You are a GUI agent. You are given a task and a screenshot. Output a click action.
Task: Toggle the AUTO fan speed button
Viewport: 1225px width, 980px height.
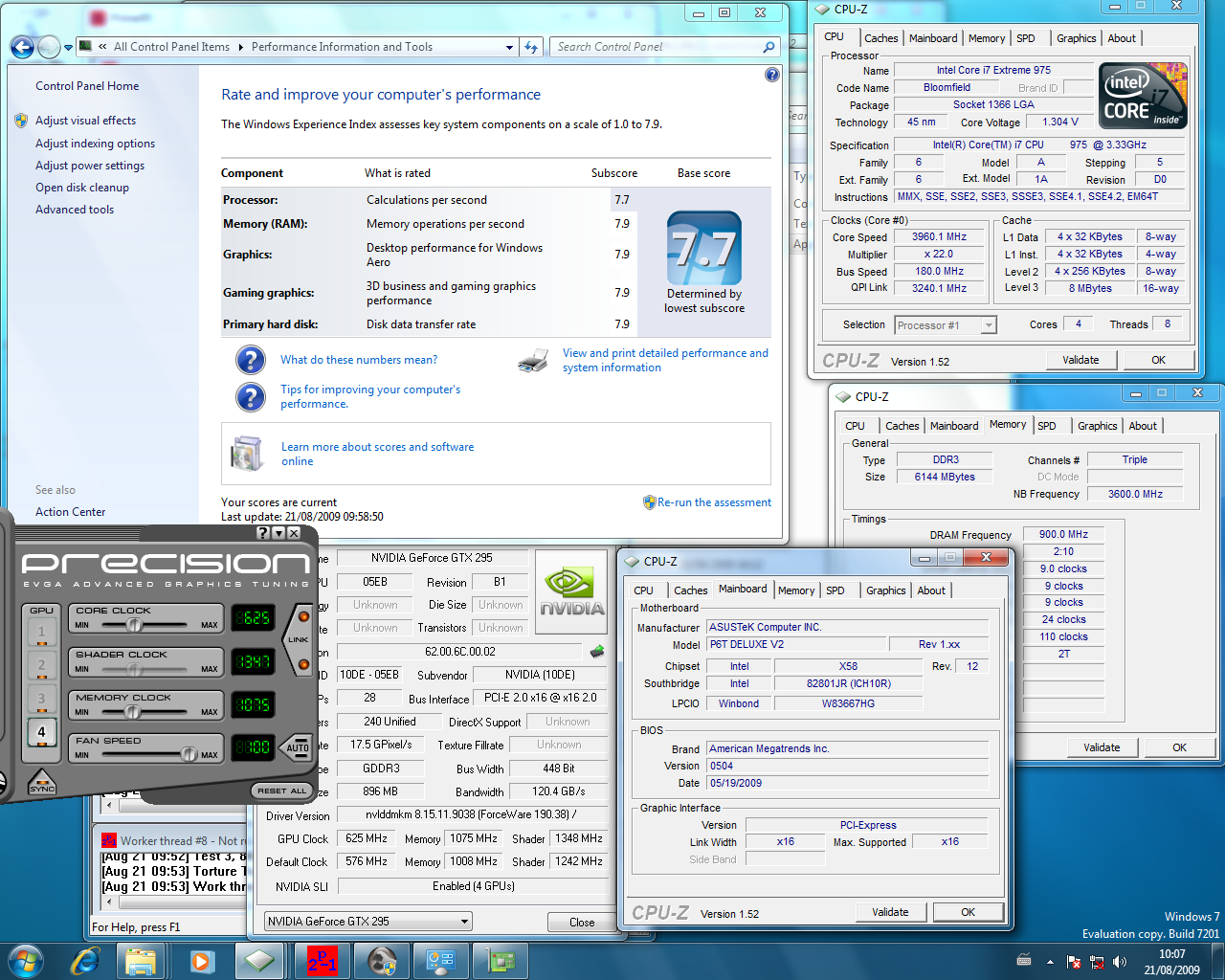click(298, 747)
